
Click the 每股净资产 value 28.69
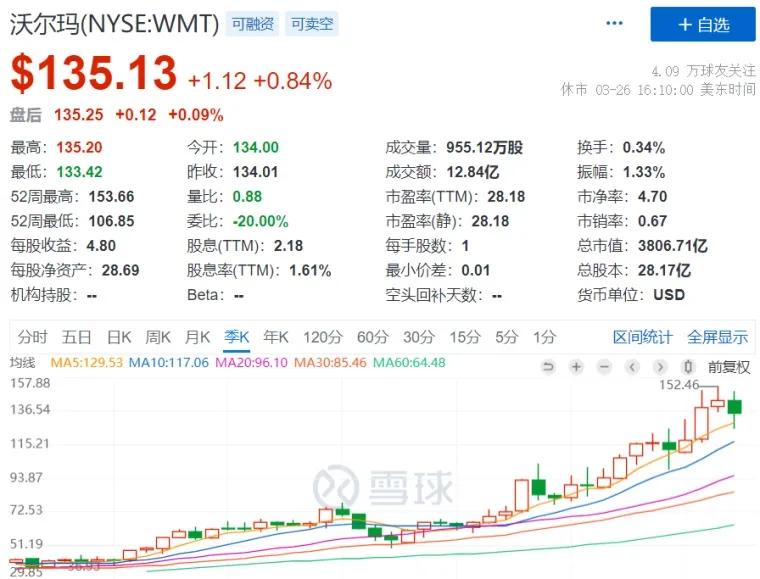pyautogui.click(x=120, y=270)
